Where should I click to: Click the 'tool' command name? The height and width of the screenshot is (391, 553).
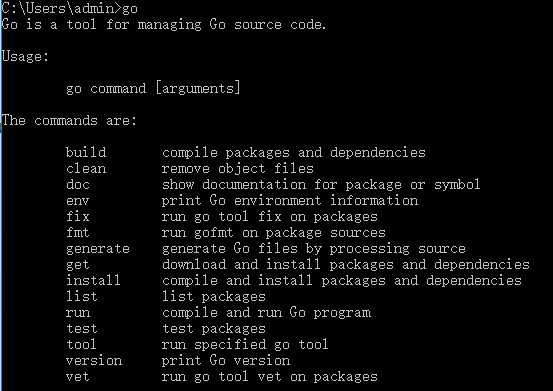tap(81, 344)
